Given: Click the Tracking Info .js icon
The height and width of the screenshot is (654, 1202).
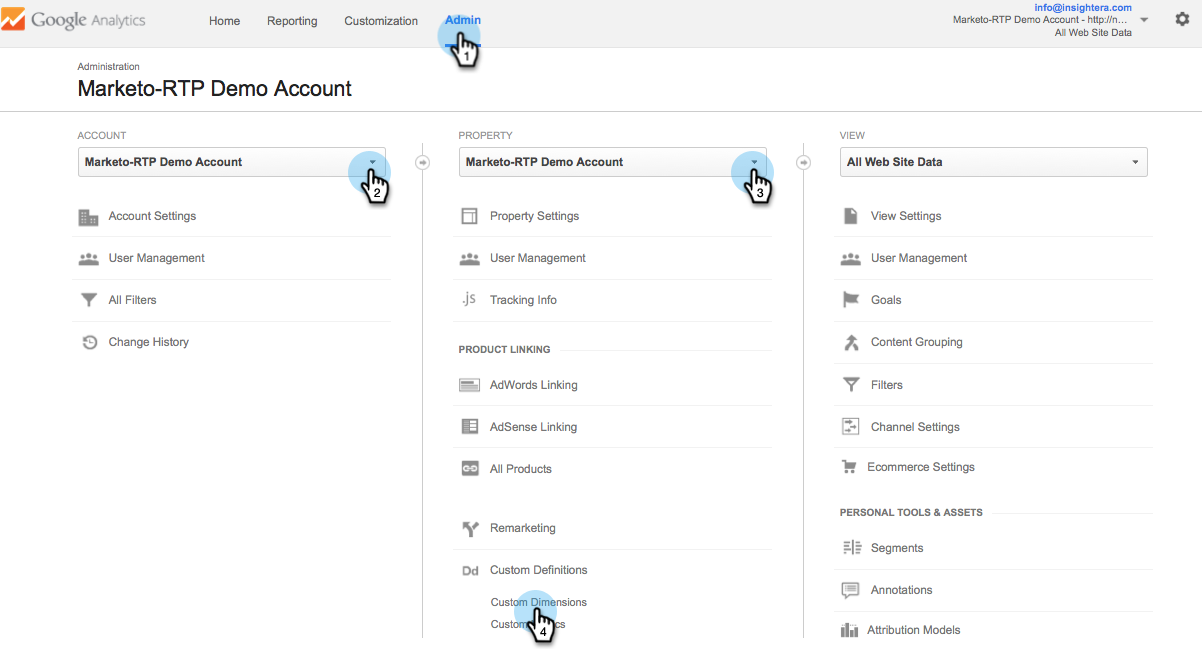Looking at the screenshot, I should 469,299.
